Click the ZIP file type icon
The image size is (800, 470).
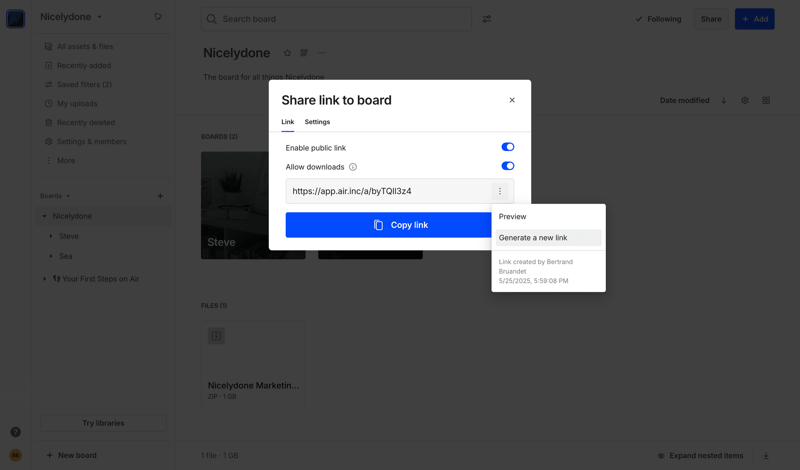[216, 336]
